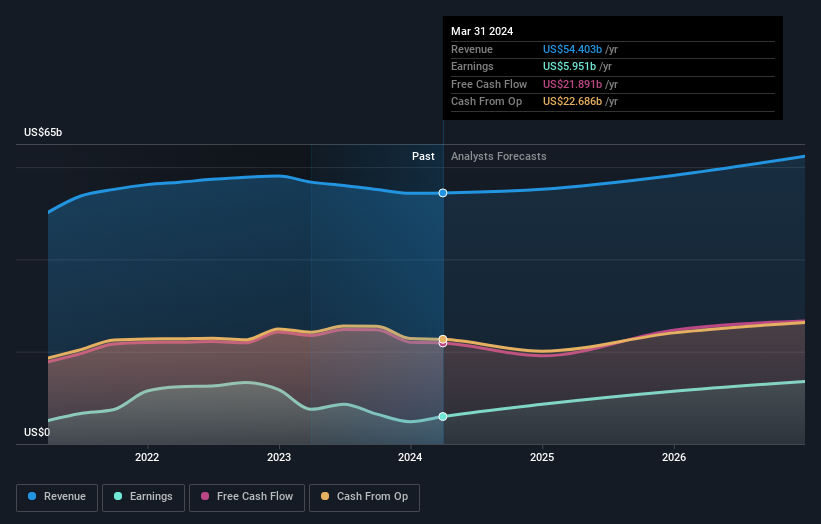The width and height of the screenshot is (821, 524).
Task: Click the US$21.891b free cash flow value
Action: (572, 84)
